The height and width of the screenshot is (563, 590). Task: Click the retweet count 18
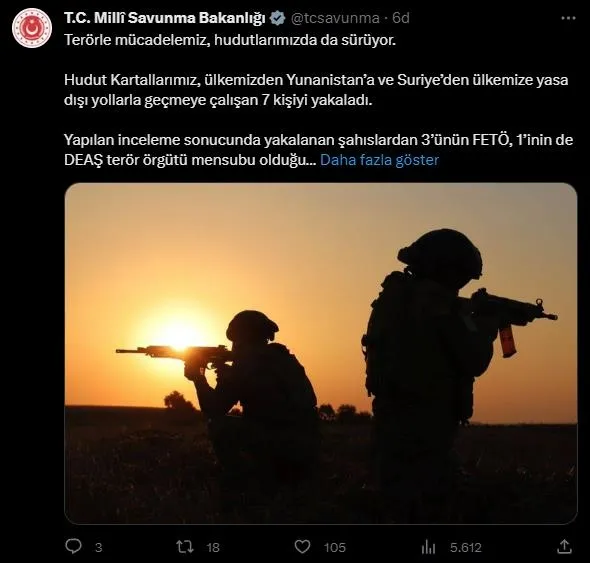point(213,547)
